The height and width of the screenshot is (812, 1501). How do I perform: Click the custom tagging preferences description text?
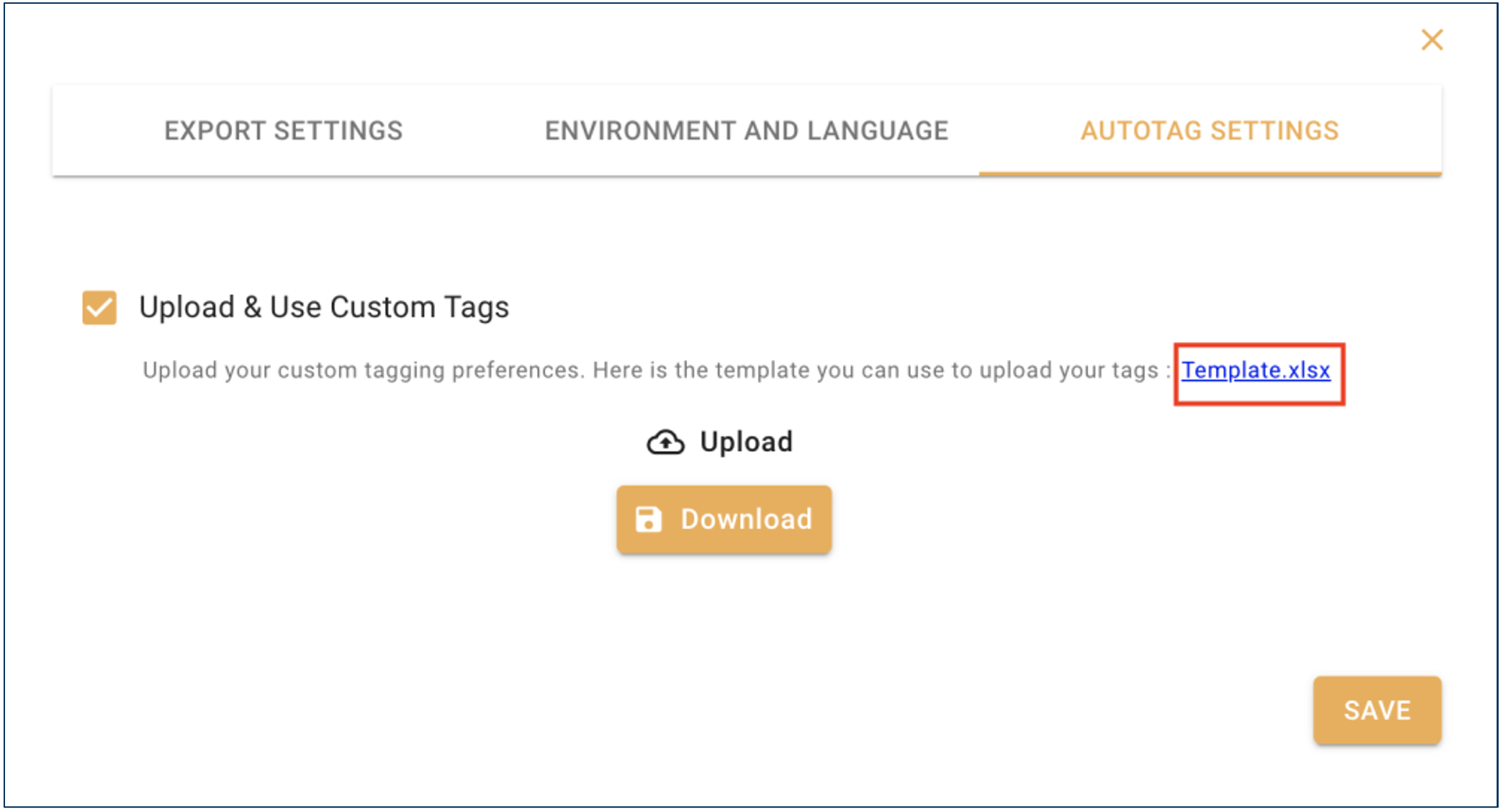pos(363,370)
